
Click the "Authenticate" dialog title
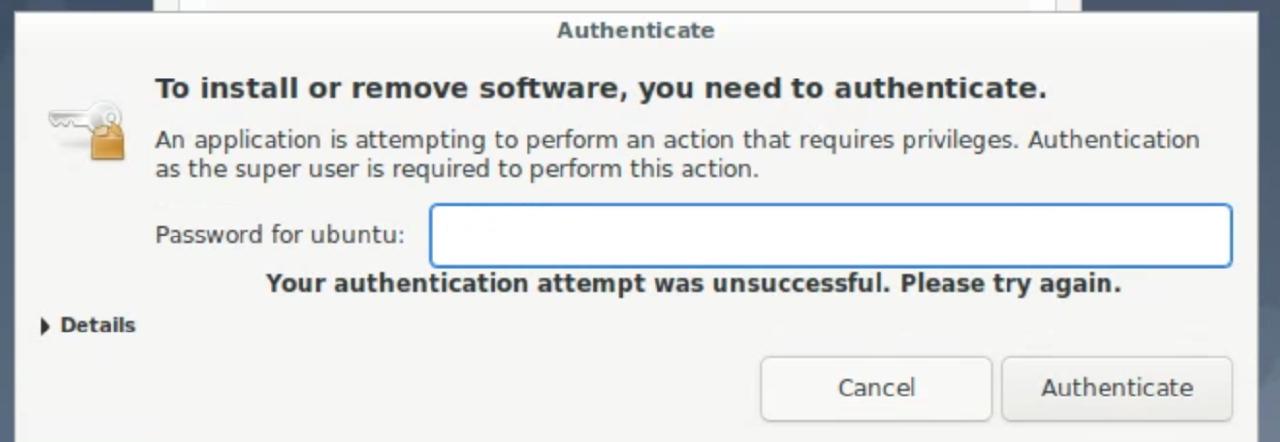[635, 30]
